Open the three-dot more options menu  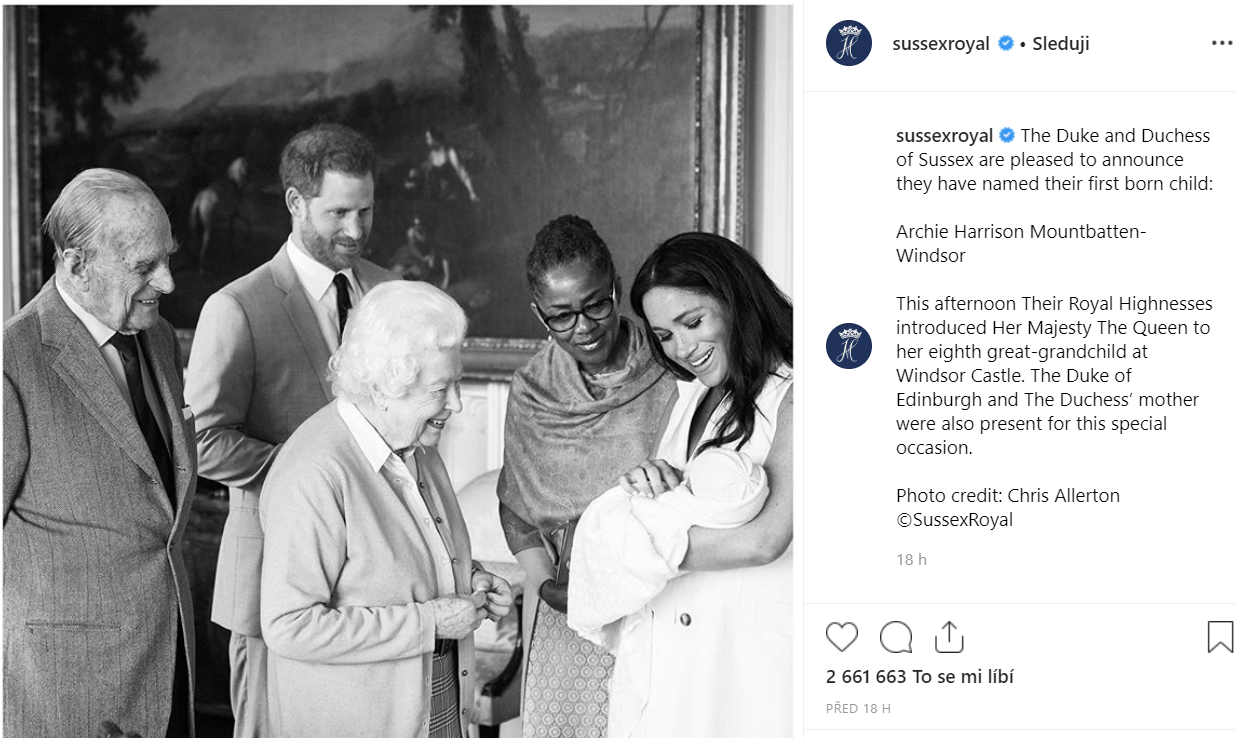click(x=1222, y=43)
